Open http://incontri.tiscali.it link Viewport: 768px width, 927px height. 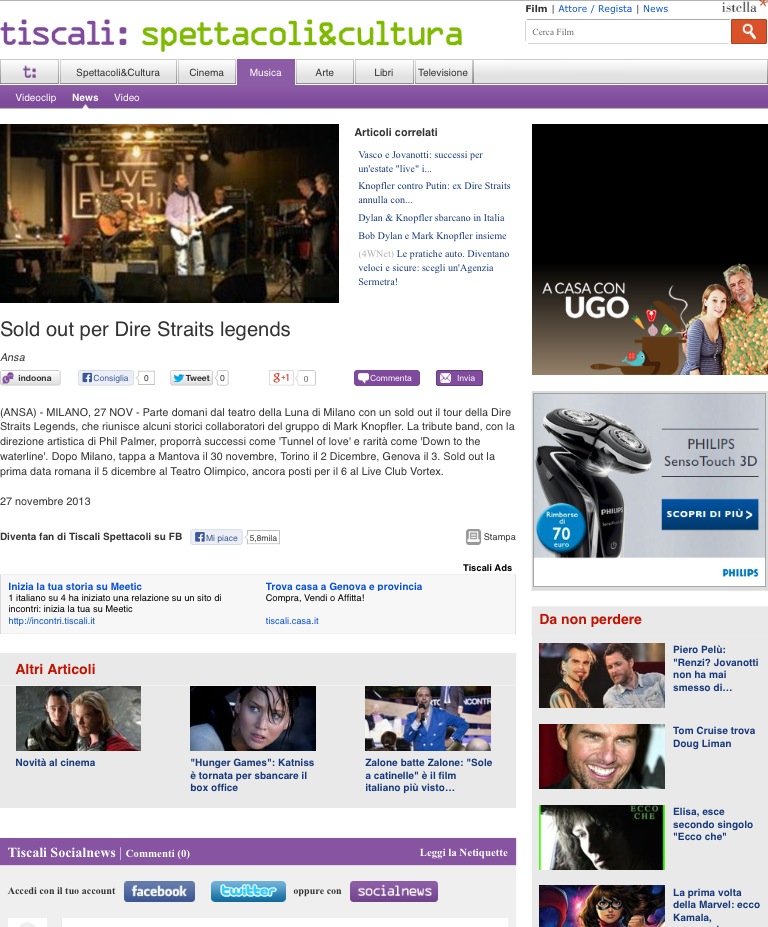pos(51,621)
